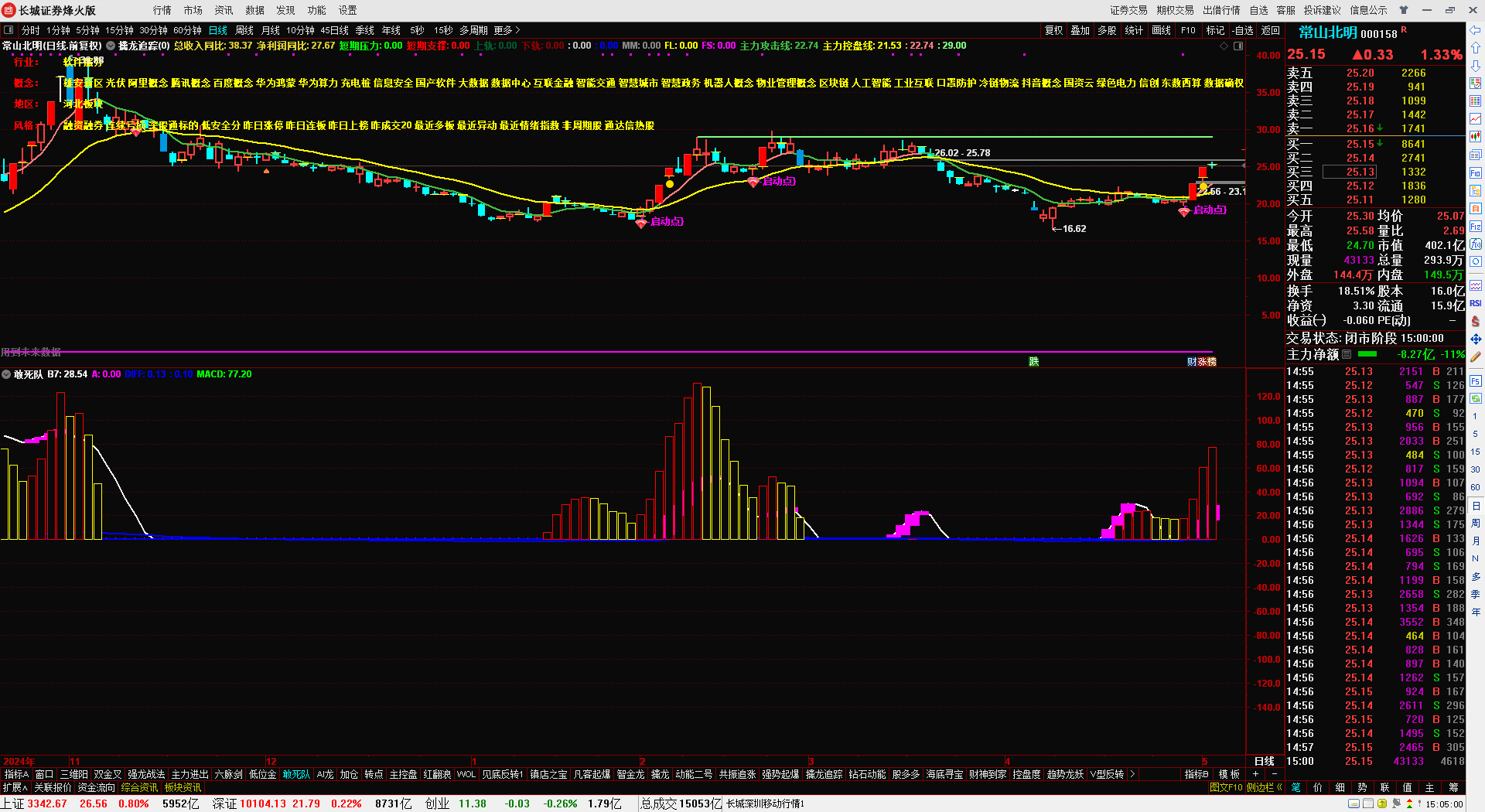This screenshot has width=1485, height=812.
Task: Click the 证券交易 link
Action: point(1129,10)
